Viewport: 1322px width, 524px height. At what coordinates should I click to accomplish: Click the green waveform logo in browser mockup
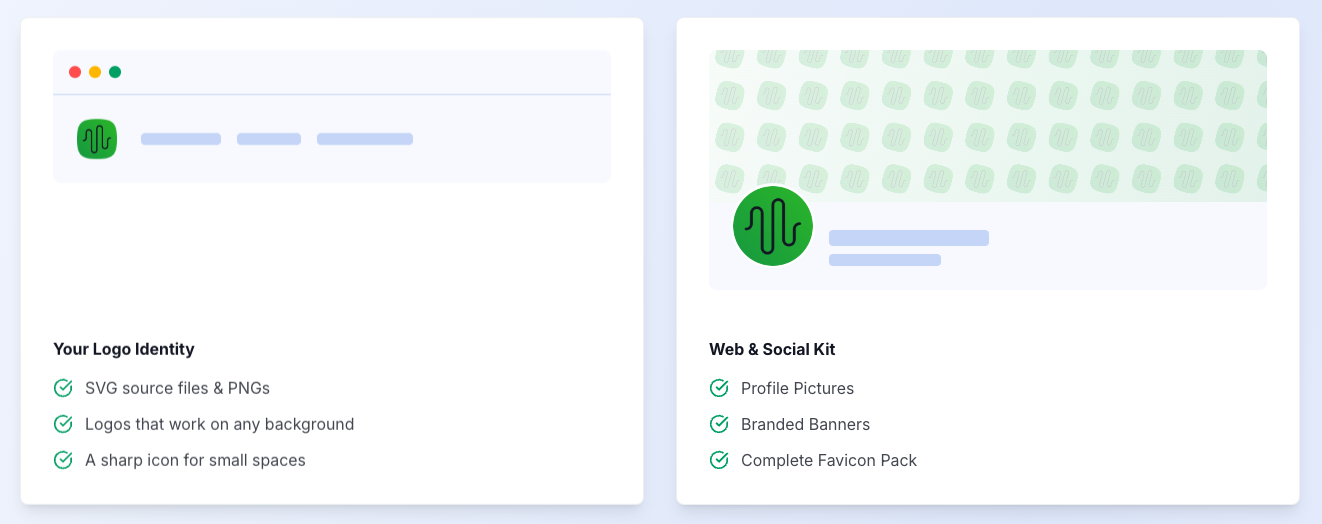pyautogui.click(x=97, y=139)
